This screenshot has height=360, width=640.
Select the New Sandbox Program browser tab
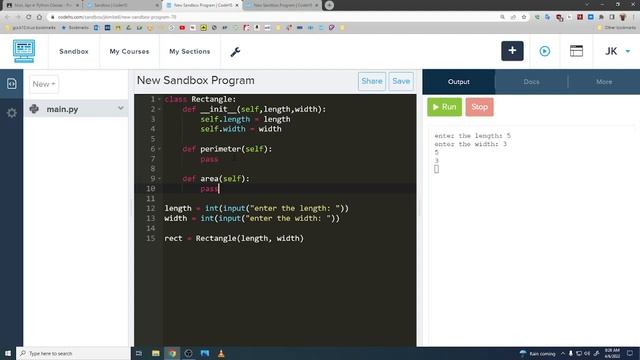(202, 5)
